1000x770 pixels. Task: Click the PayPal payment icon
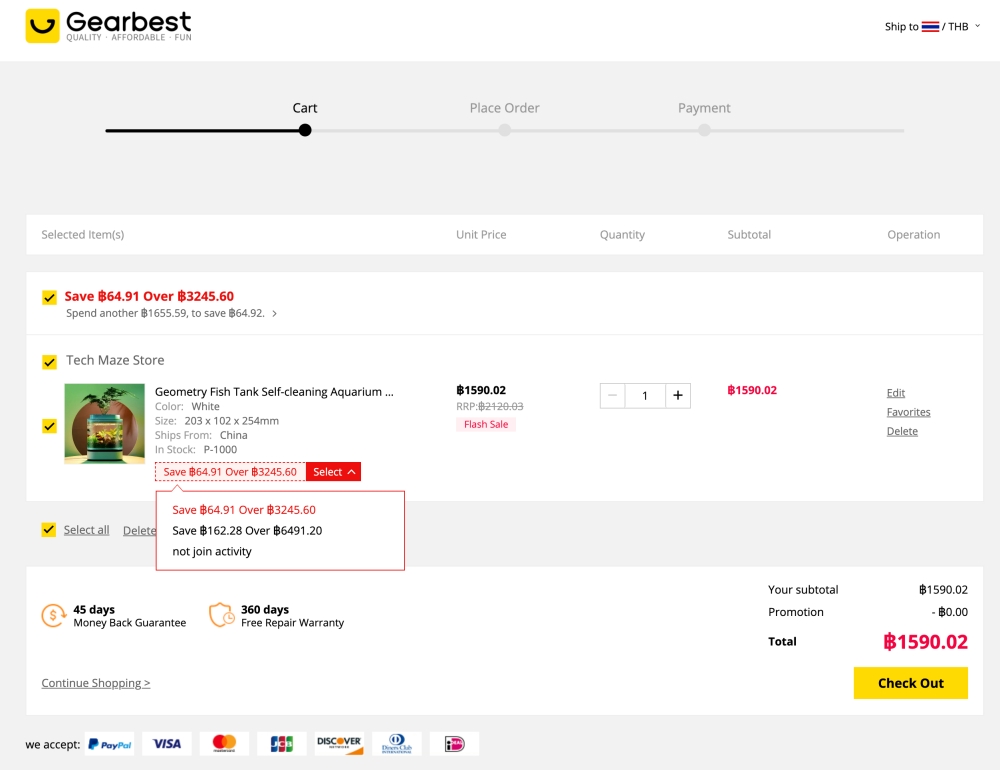coord(109,744)
